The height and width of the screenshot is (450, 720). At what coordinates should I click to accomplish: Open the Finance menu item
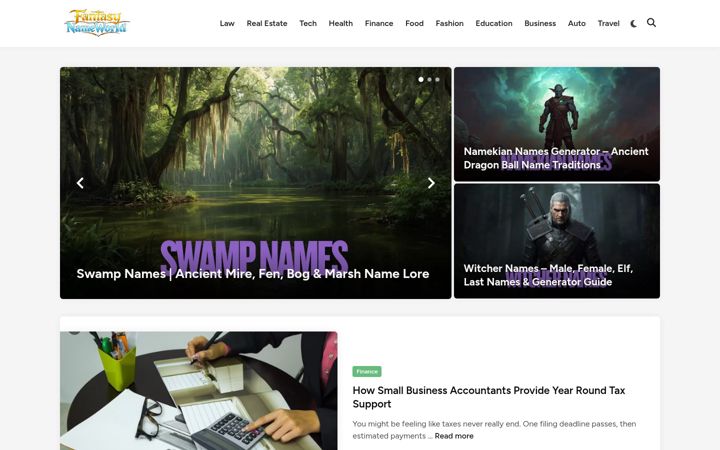(x=379, y=23)
